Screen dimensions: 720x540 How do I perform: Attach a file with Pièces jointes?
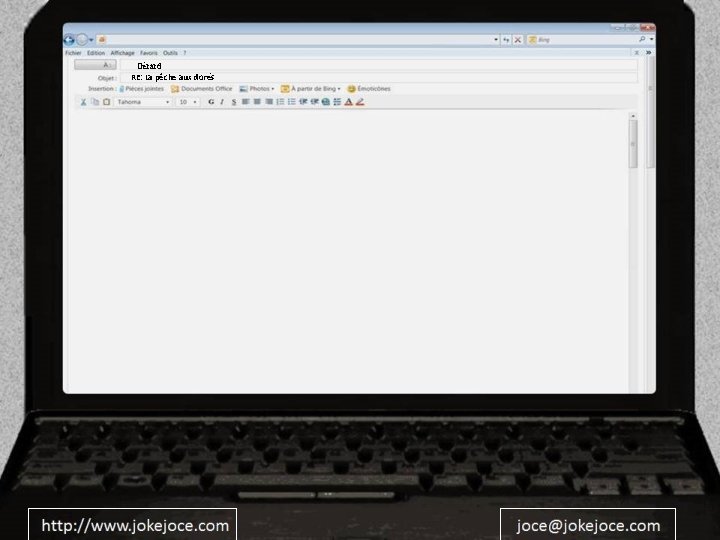point(141,89)
